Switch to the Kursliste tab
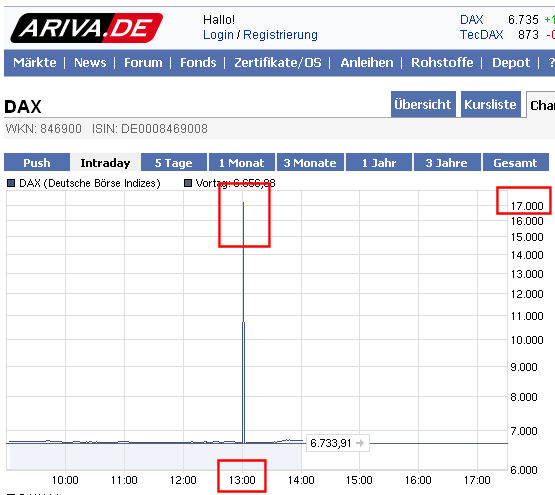The height and width of the screenshot is (495, 555). (491, 104)
